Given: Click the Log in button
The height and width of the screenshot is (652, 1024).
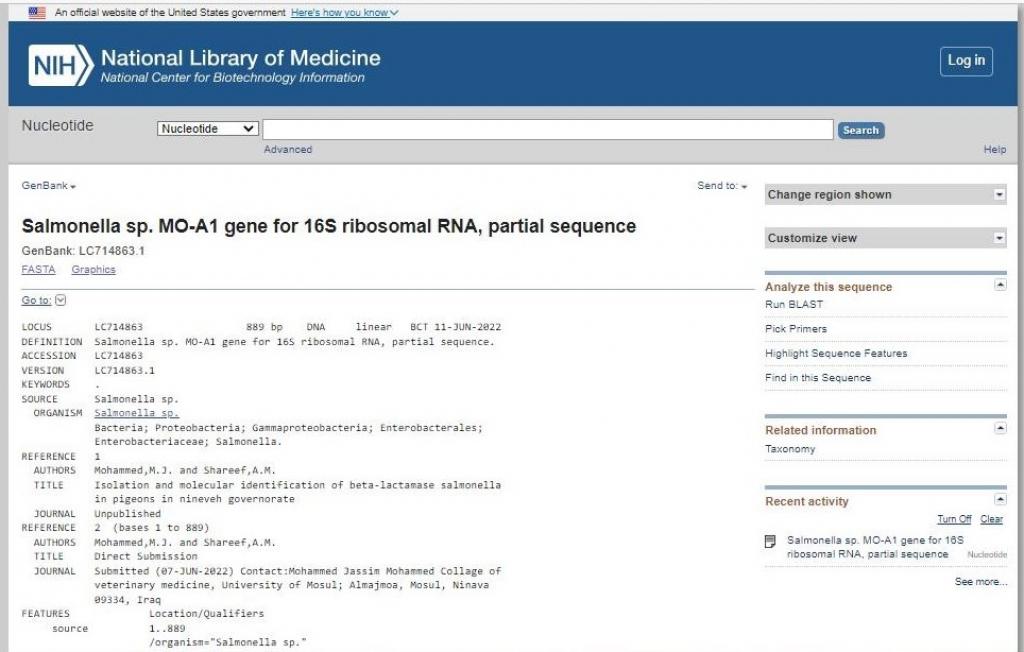Looking at the screenshot, I should pyautogui.click(x=965, y=61).
